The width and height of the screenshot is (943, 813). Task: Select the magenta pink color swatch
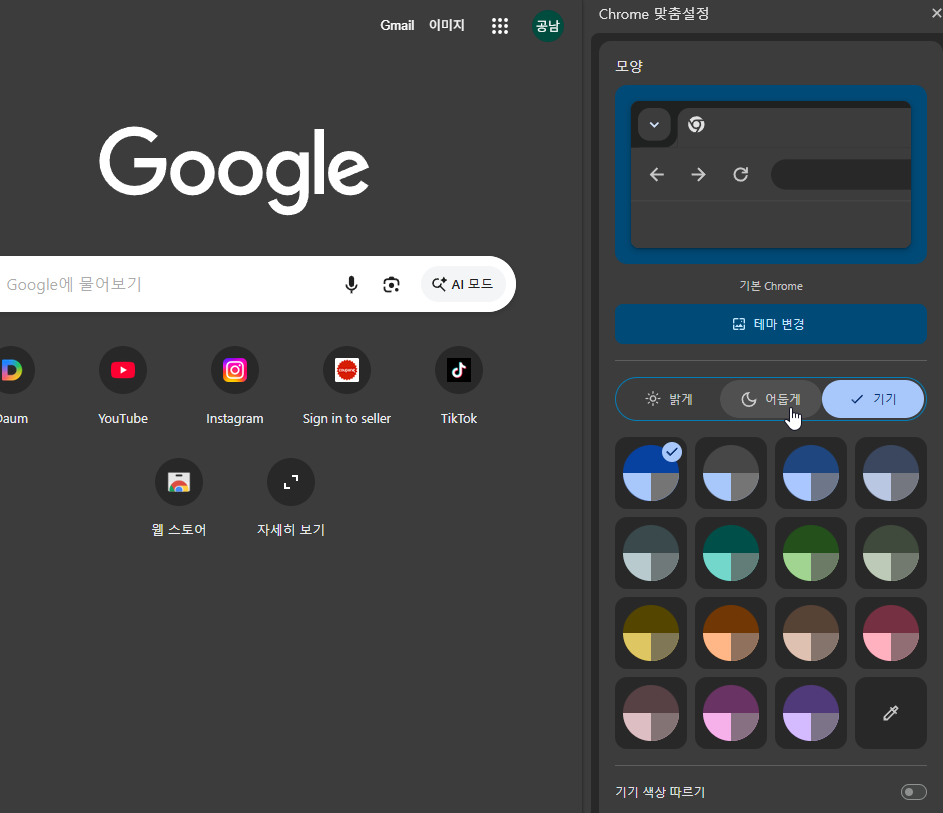click(x=731, y=713)
